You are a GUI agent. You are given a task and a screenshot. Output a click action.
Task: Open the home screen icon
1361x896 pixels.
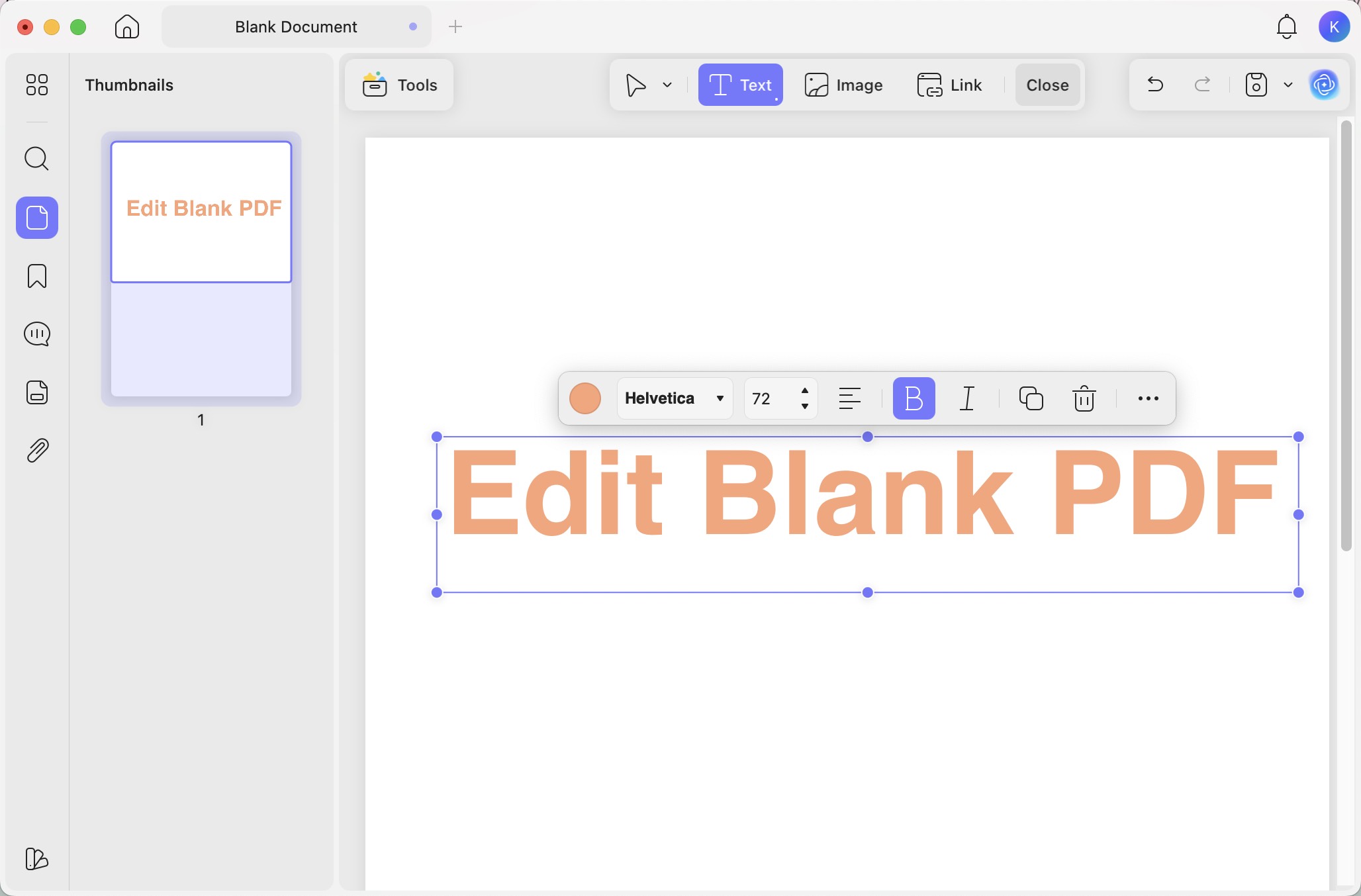pos(126,26)
